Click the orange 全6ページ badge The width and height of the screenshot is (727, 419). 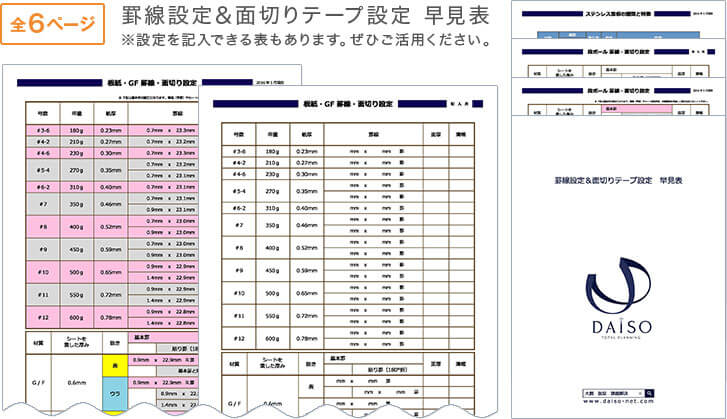[52, 24]
